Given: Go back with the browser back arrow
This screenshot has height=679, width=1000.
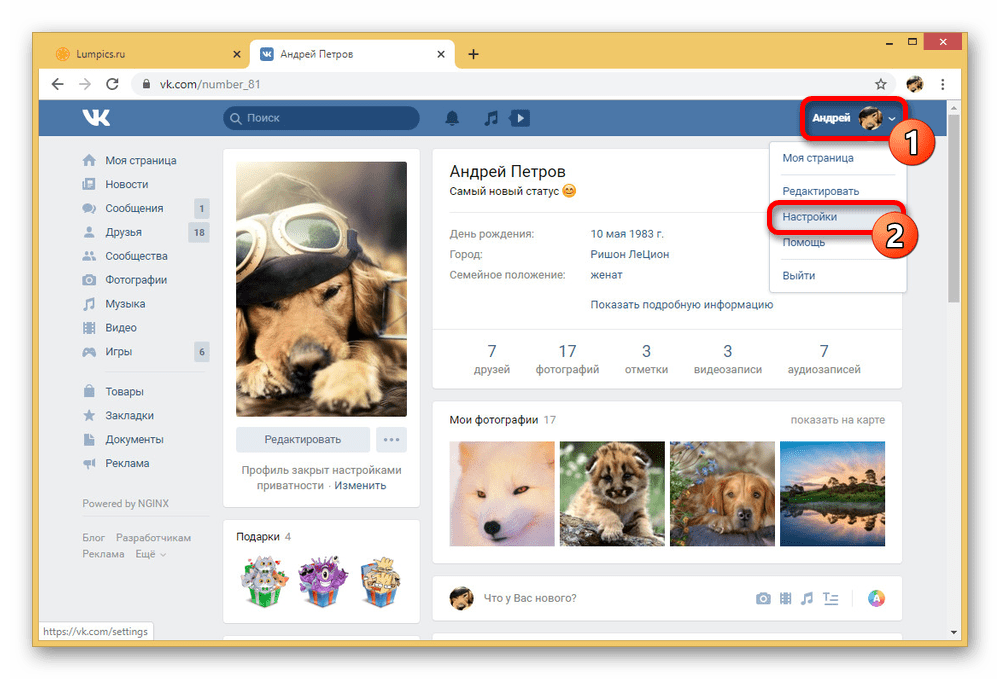Looking at the screenshot, I should point(57,84).
